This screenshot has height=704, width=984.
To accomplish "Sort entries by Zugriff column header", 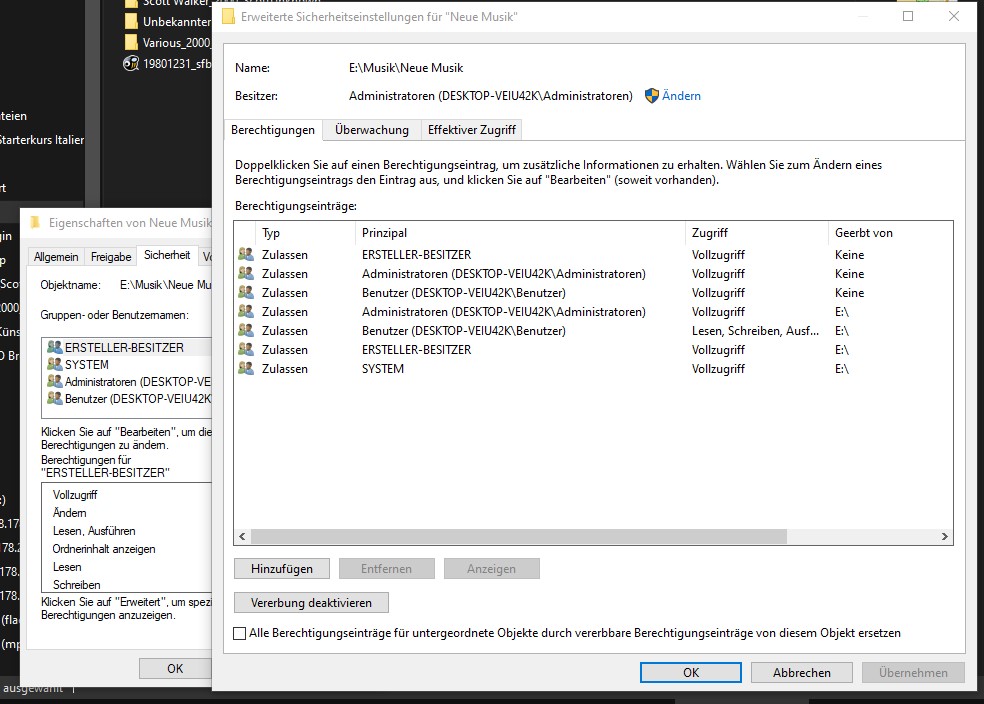I will (x=756, y=233).
